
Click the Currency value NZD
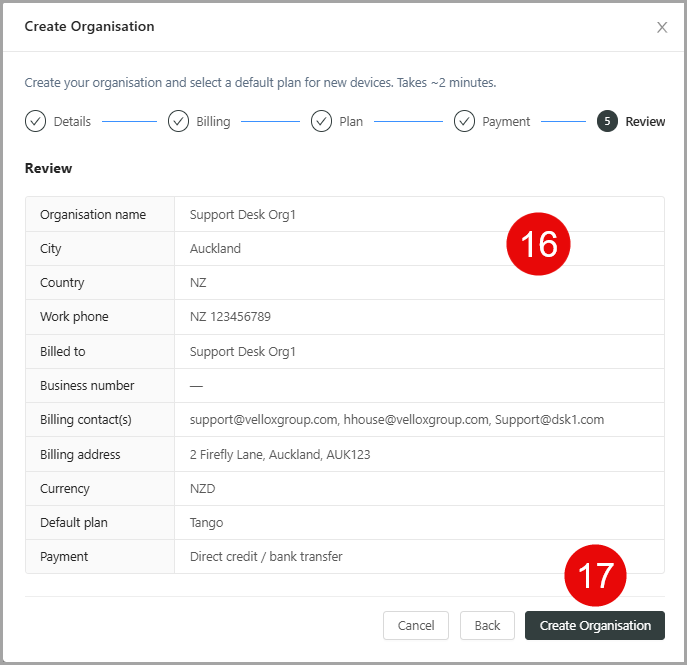point(202,488)
